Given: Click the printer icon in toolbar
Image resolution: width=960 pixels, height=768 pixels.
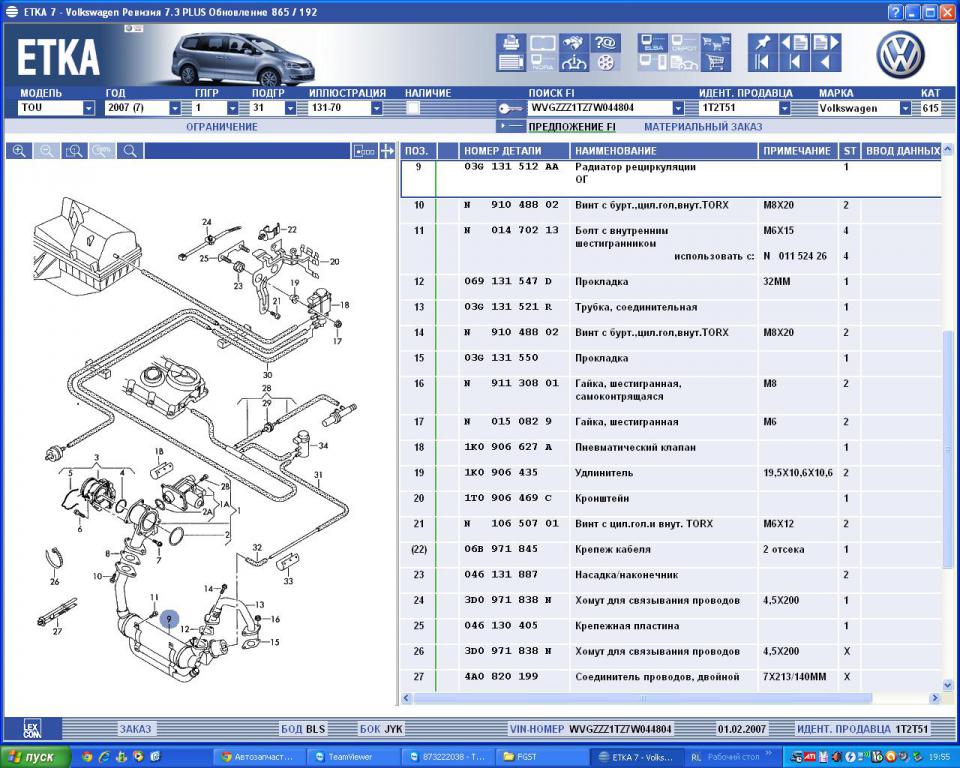Looking at the screenshot, I should pos(511,42).
